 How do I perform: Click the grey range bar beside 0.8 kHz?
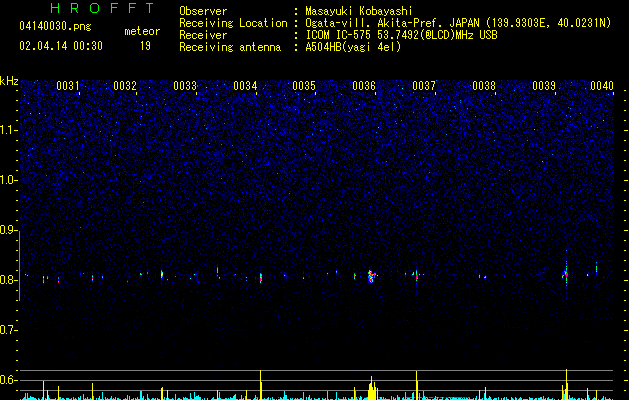pyautogui.click(x=19, y=266)
